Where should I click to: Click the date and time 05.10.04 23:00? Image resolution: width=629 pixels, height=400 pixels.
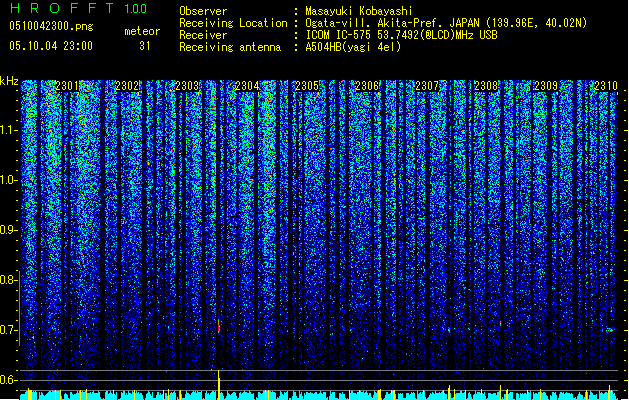51,46
